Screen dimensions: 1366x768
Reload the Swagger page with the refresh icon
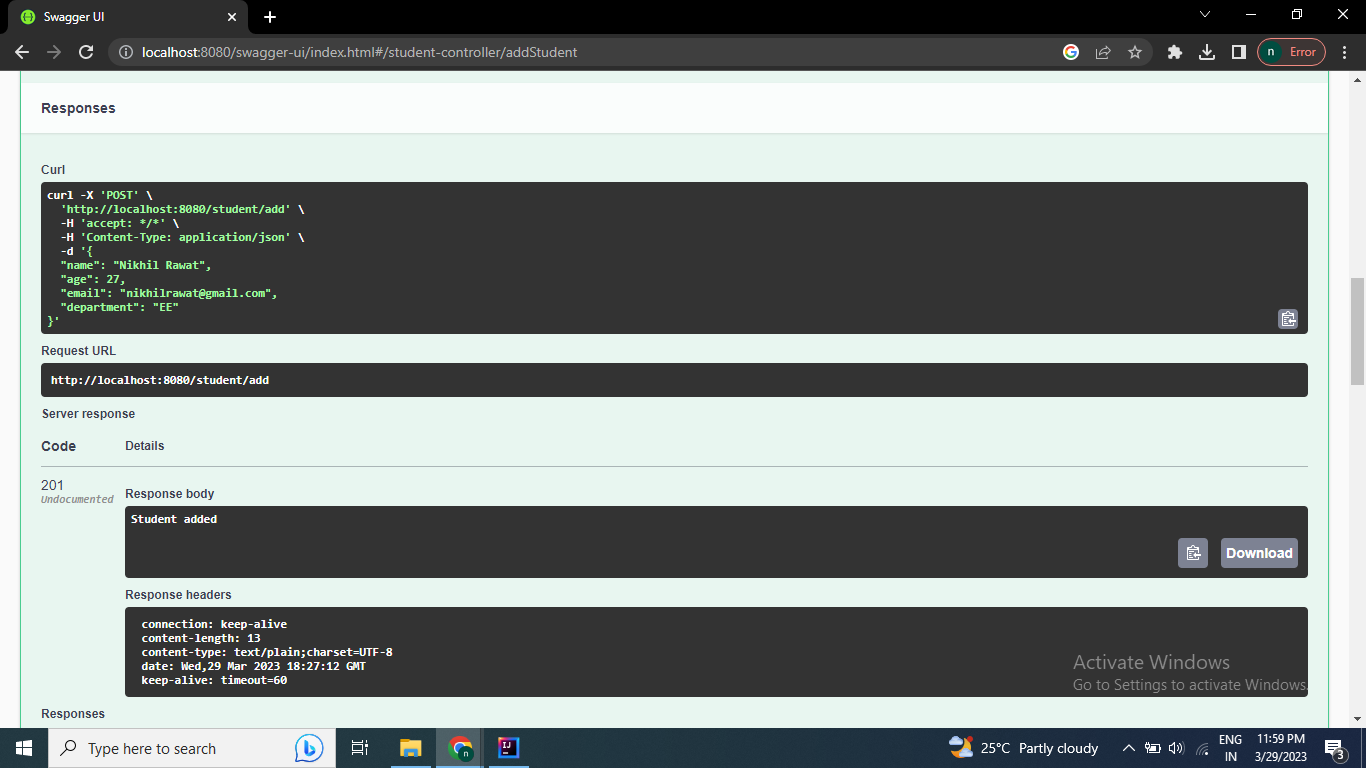85,52
